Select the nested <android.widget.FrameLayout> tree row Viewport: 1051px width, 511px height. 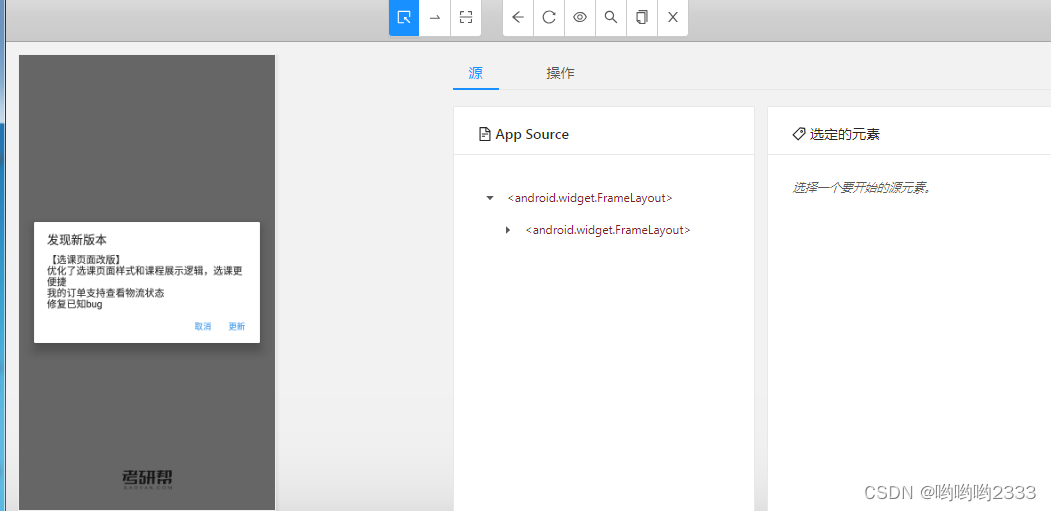tap(608, 230)
